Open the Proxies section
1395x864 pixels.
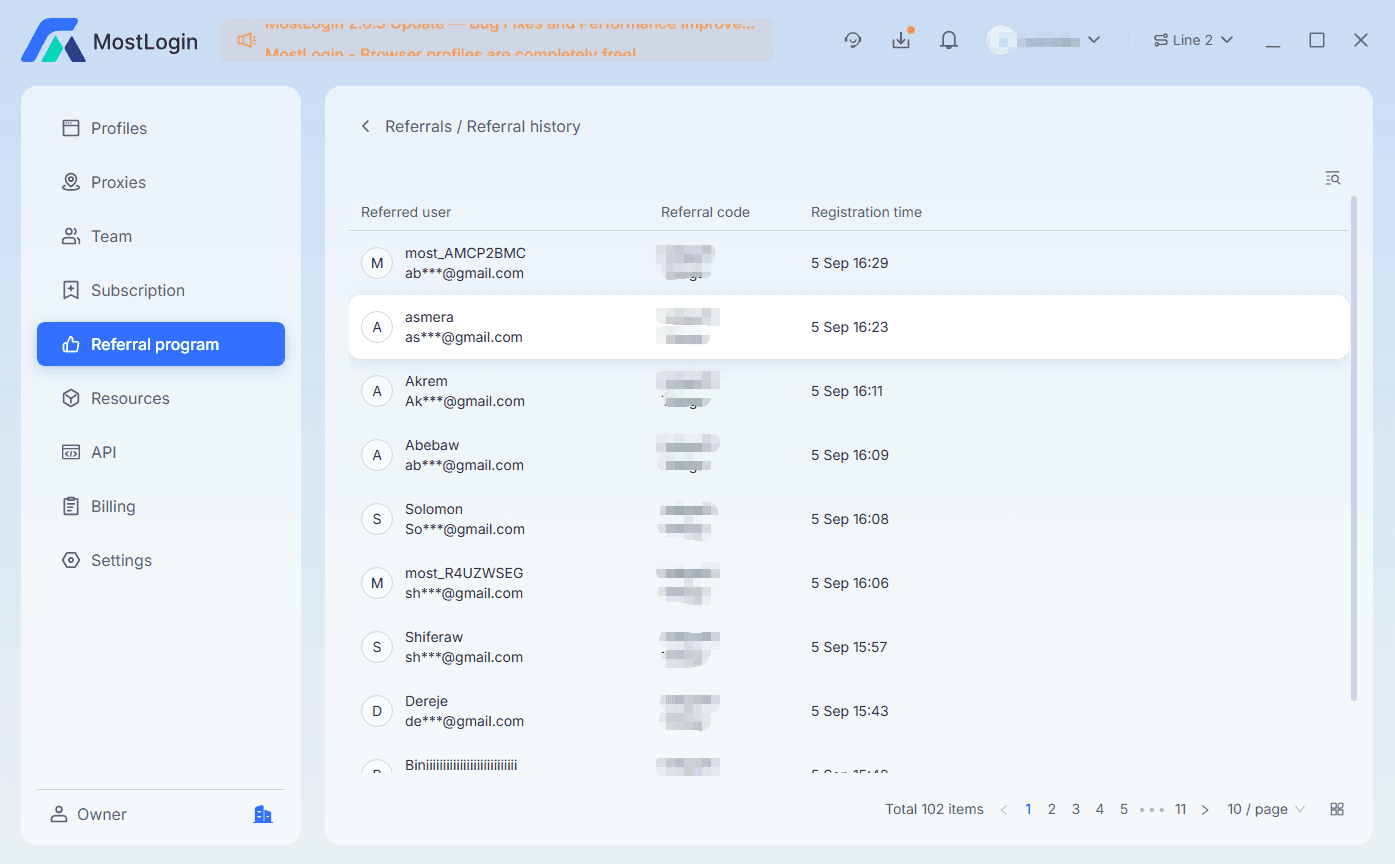(161, 182)
